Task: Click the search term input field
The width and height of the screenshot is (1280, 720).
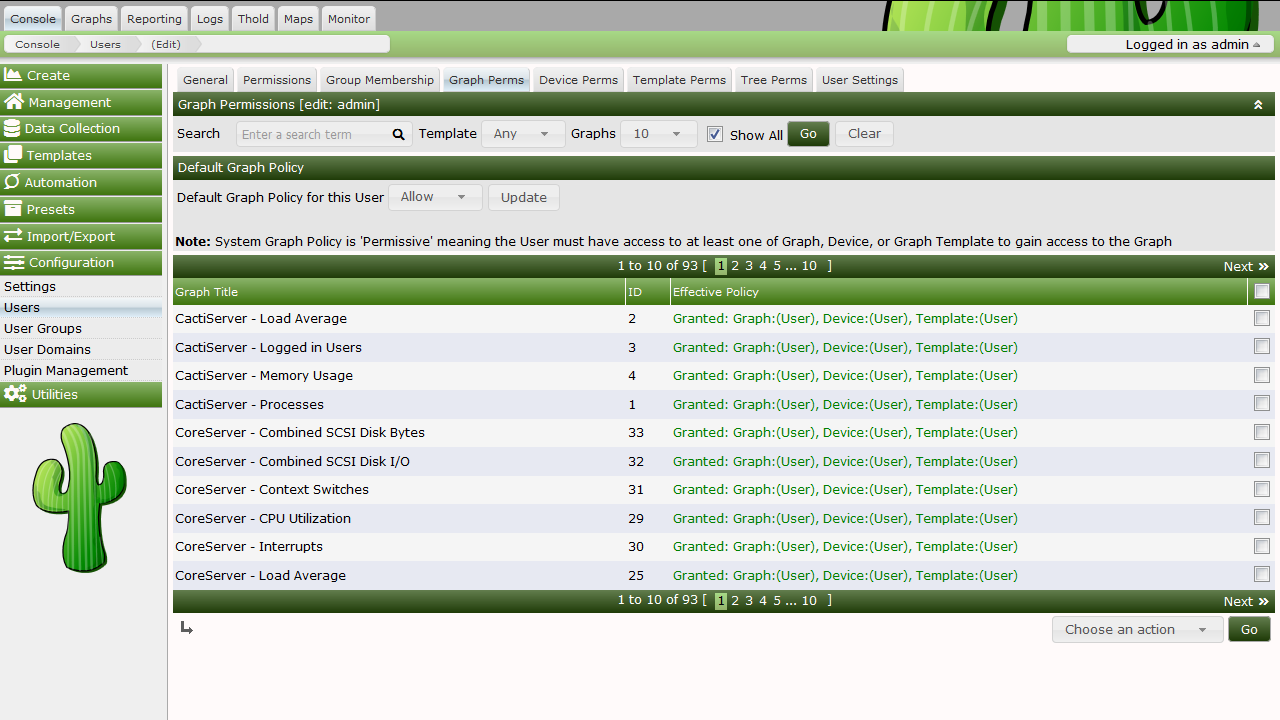Action: 313,134
